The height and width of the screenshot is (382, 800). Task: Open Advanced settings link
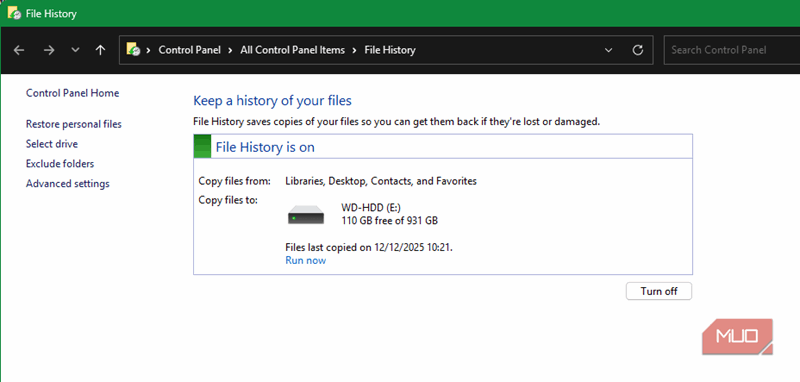tap(68, 184)
